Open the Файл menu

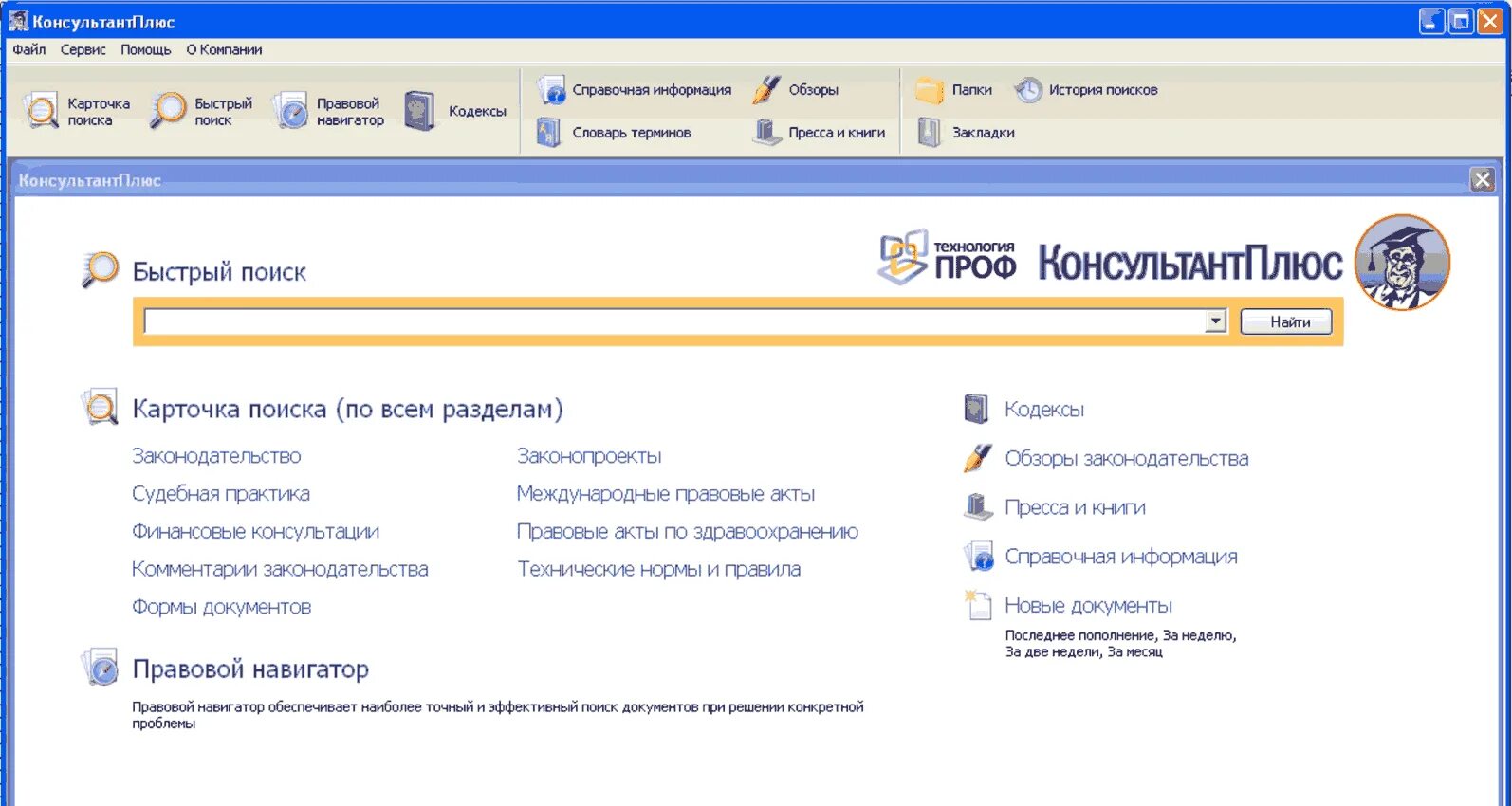(x=28, y=49)
